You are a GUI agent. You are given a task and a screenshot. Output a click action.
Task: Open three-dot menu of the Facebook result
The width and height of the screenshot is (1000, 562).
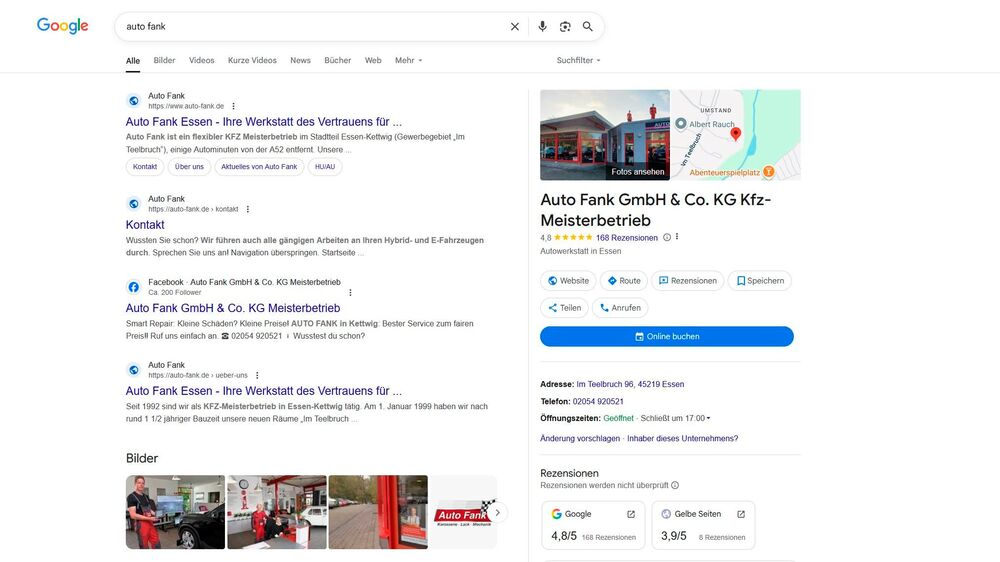pyautogui.click(x=350, y=293)
